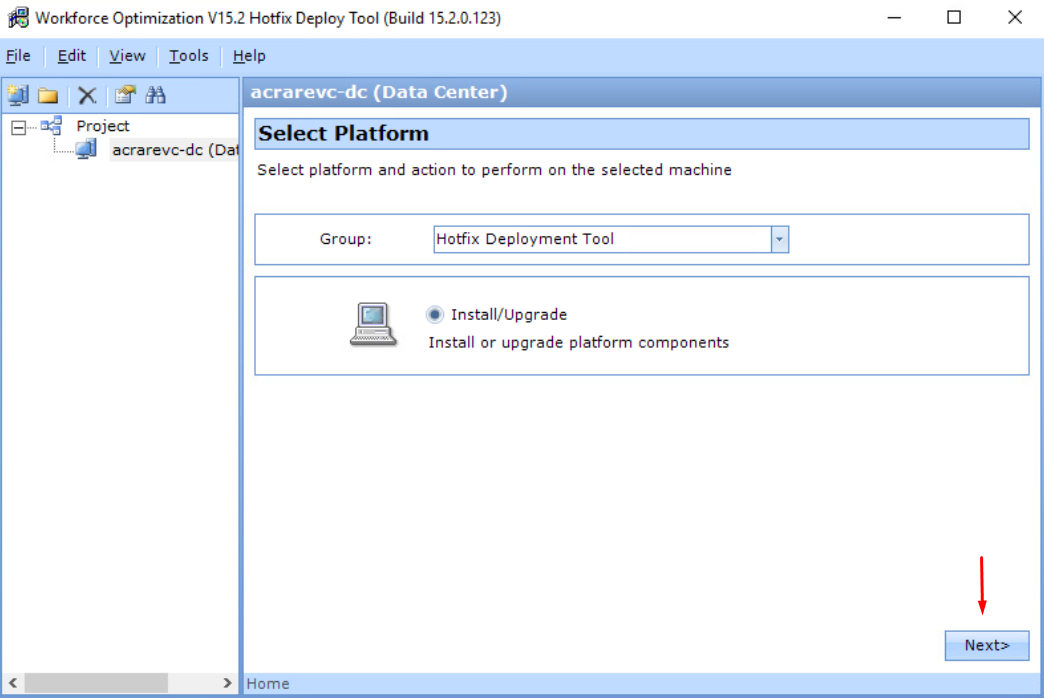Screen dimensions: 1044x698
Task: Select acrarevc-dc tree item
Action: [174, 150]
